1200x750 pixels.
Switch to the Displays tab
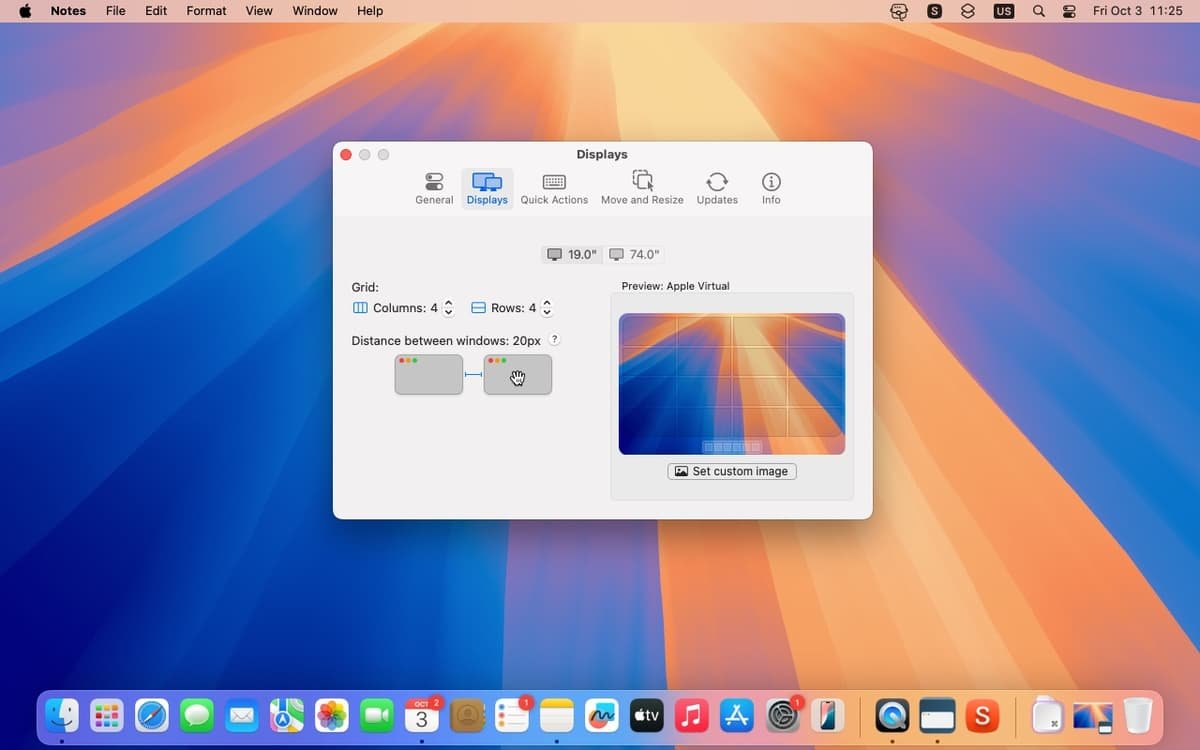tap(487, 187)
